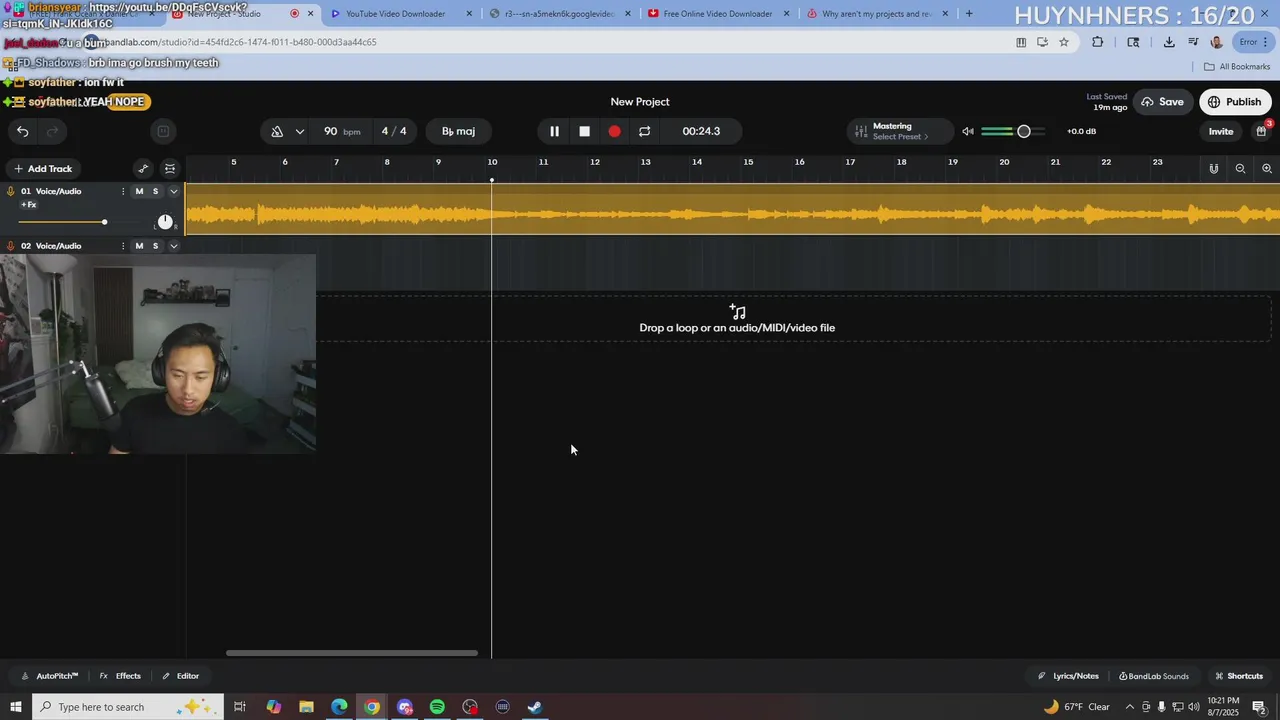The width and height of the screenshot is (1280, 720).
Task: Mute the master volume speaker icon
Action: pos(967,131)
